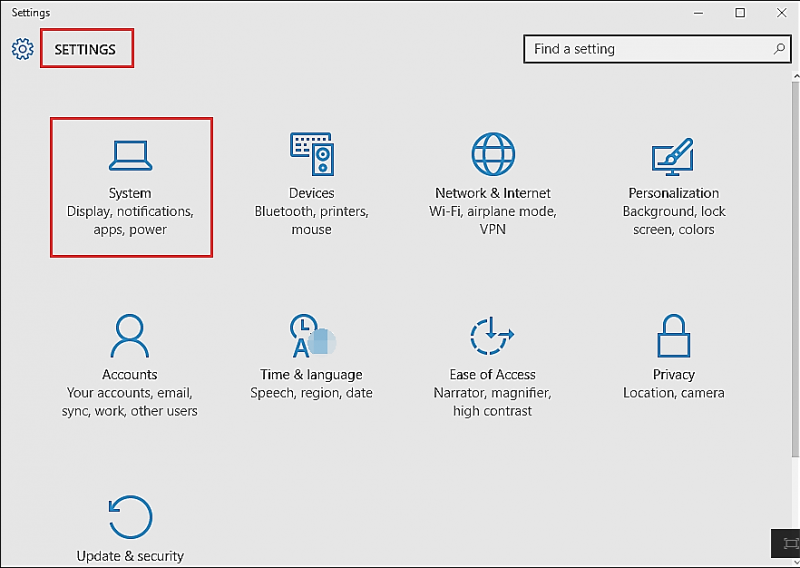Click the search magnifier icon

[x=779, y=48]
